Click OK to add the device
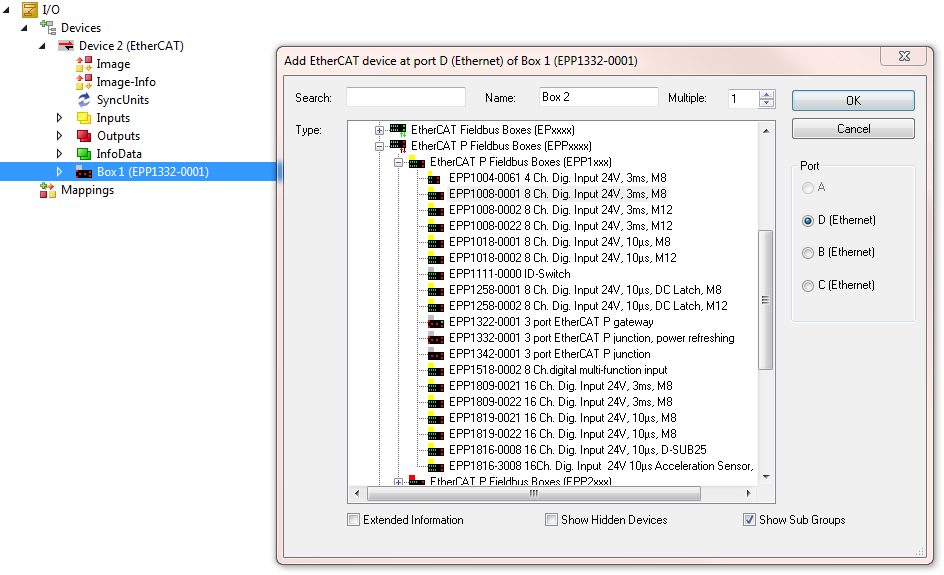Screen dimensions: 944x575 (853, 101)
